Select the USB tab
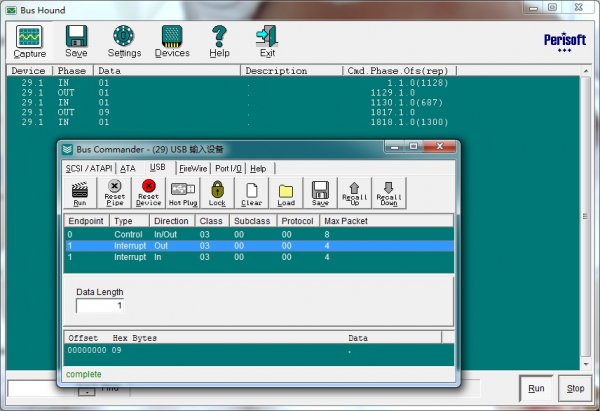 [x=158, y=167]
